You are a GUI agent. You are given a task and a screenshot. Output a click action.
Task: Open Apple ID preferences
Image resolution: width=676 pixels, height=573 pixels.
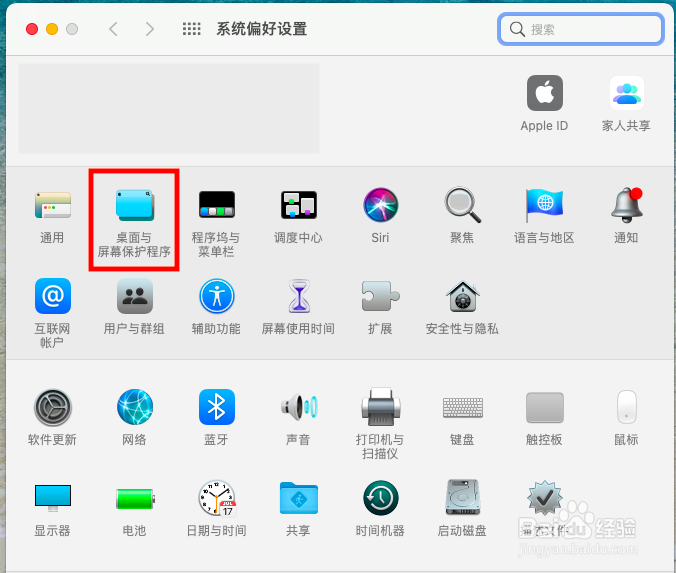tap(545, 93)
